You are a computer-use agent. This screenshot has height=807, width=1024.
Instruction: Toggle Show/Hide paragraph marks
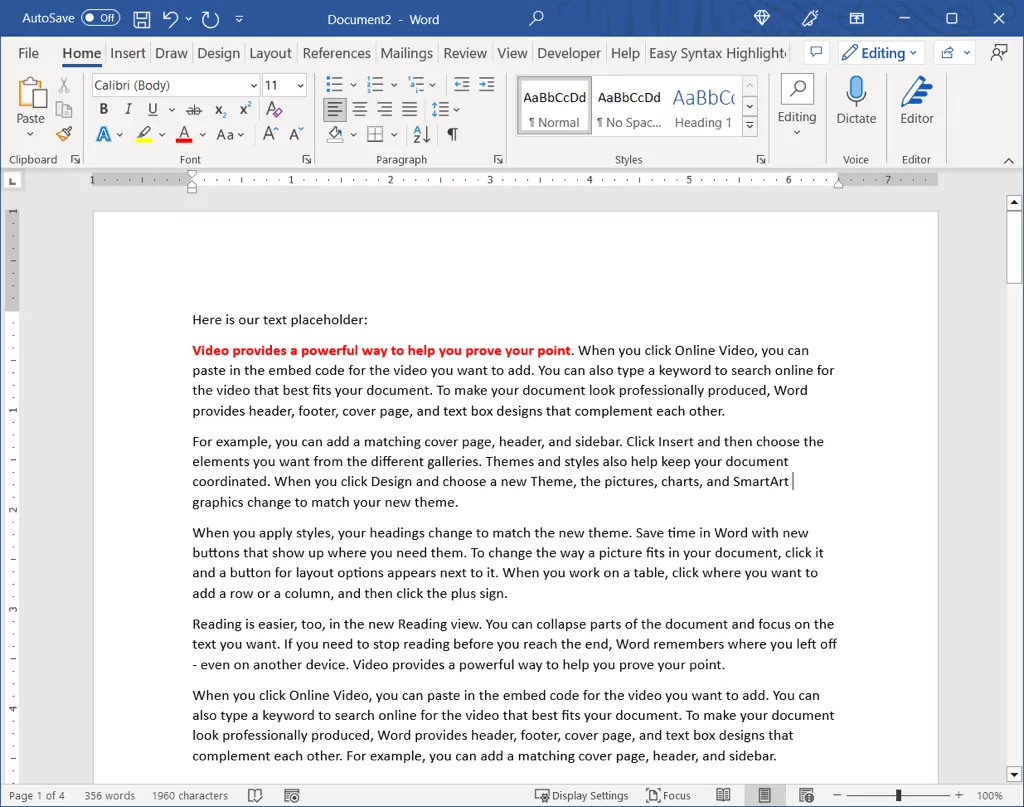(x=452, y=134)
